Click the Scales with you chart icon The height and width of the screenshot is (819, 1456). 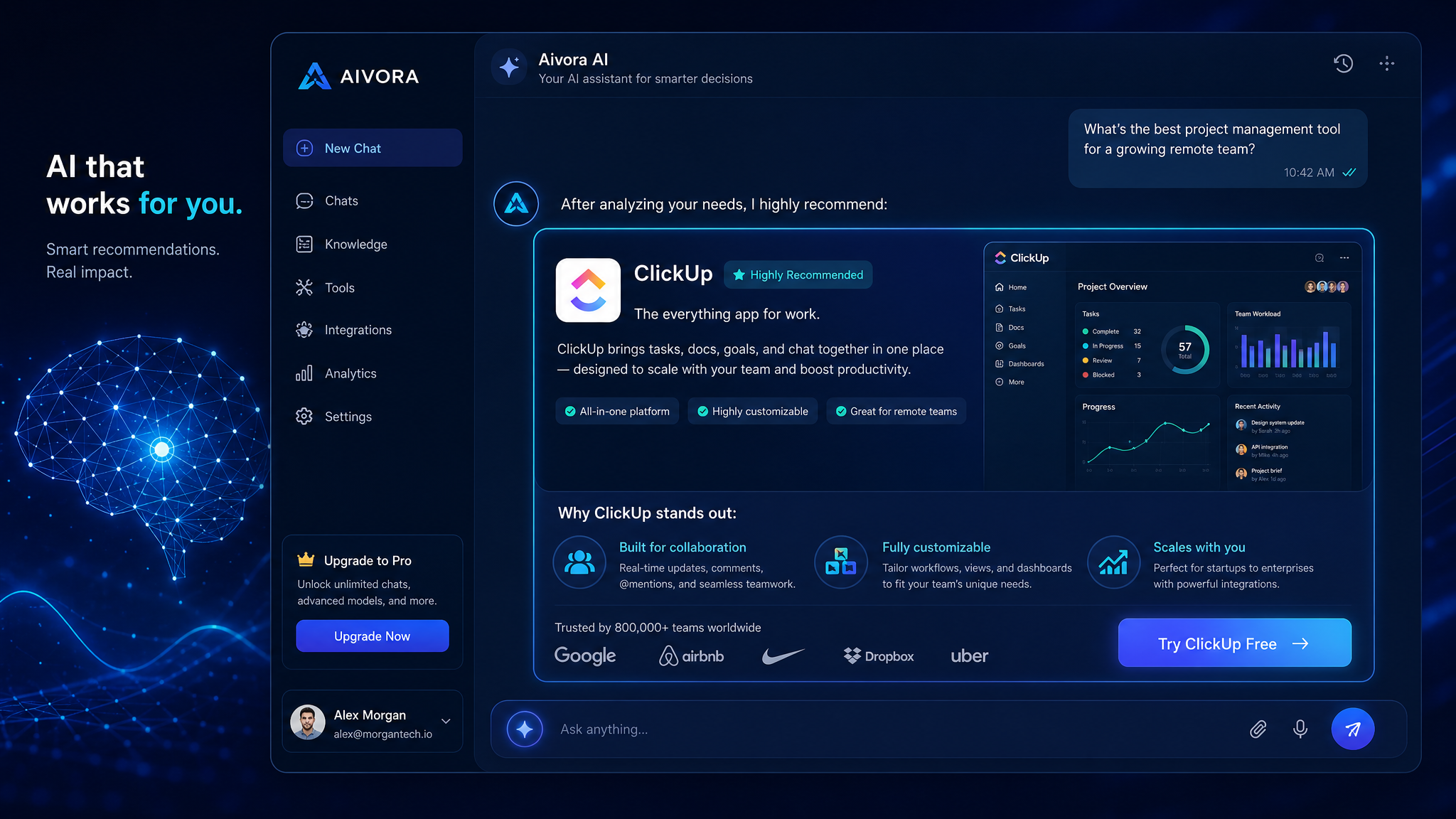click(1113, 562)
